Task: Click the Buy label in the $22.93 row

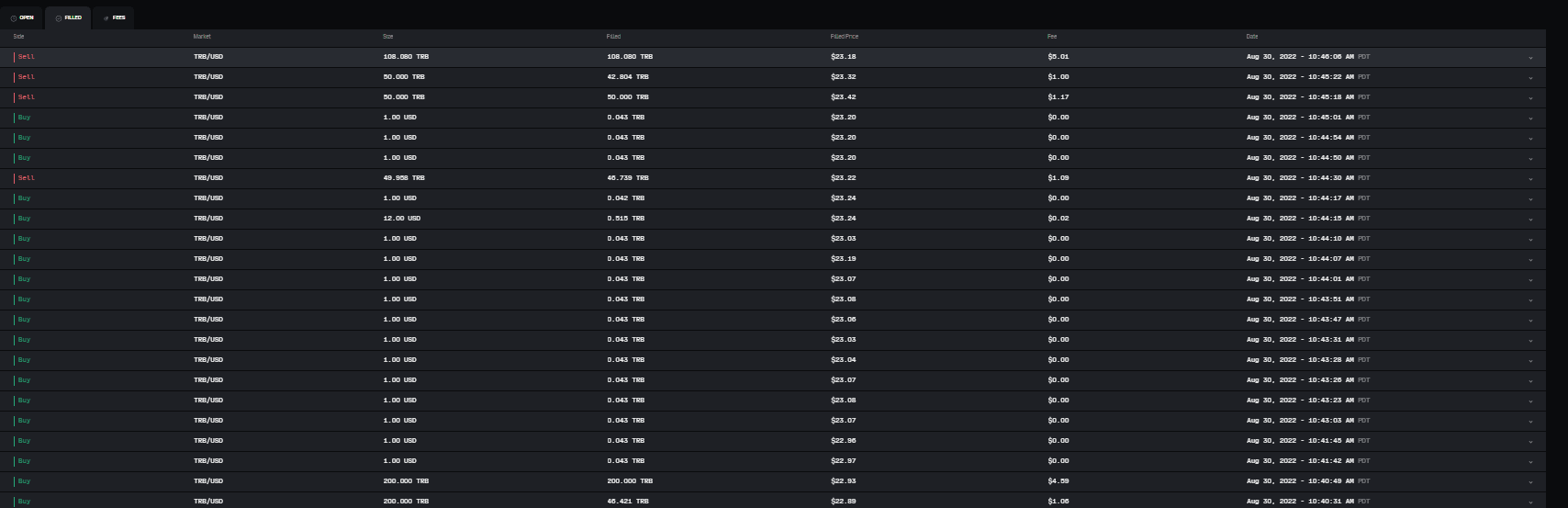Action: 24,481
